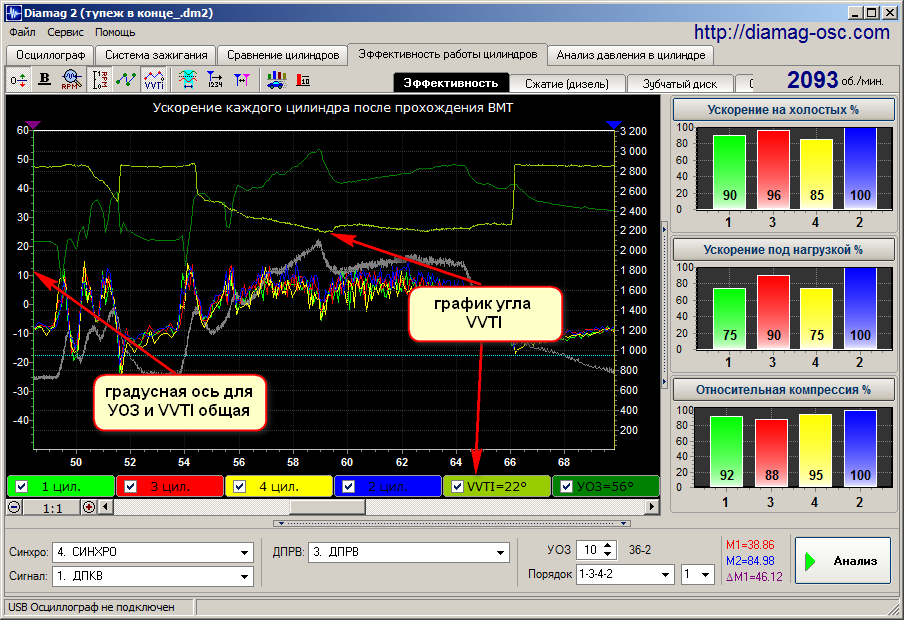This screenshot has width=904, height=620.
Task: Toggle the '3 цил.' checkbox
Action: click(130, 487)
